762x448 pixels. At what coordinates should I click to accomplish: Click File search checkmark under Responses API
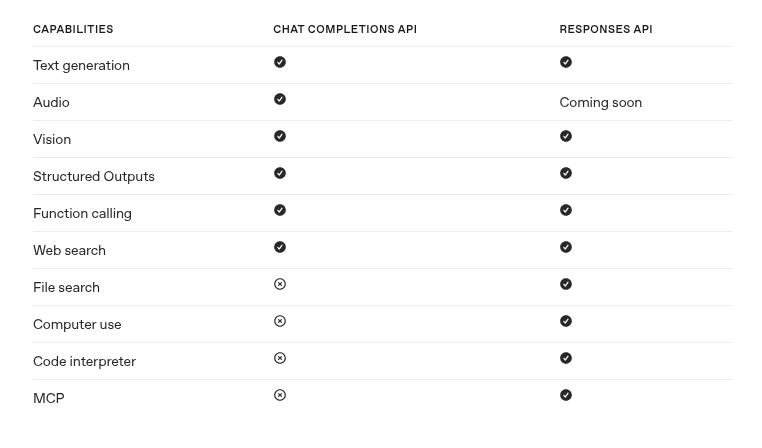(x=566, y=284)
